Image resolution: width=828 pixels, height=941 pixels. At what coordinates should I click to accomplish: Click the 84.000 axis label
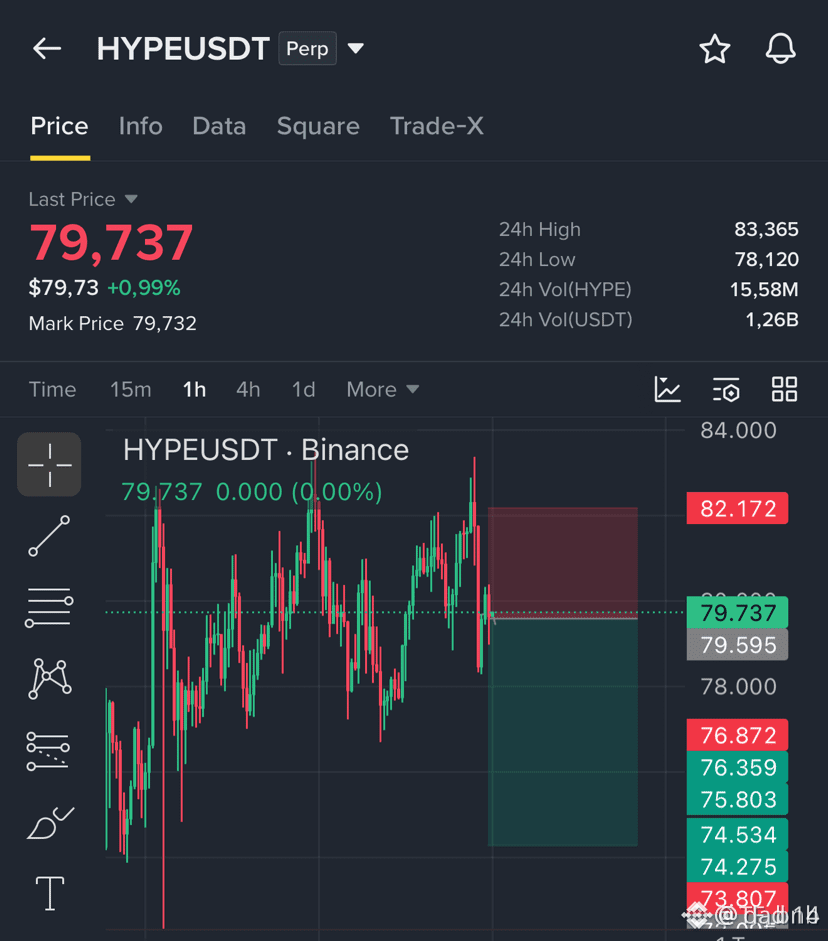(x=738, y=430)
